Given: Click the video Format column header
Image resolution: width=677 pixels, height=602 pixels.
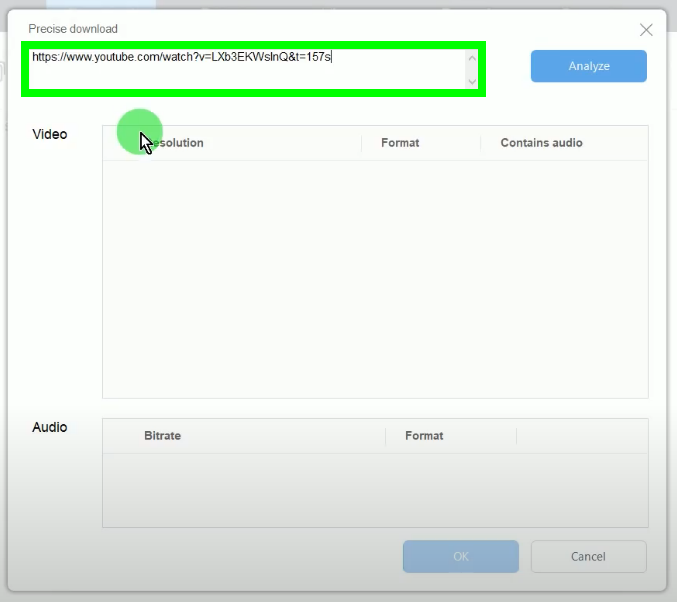Looking at the screenshot, I should 400,143.
